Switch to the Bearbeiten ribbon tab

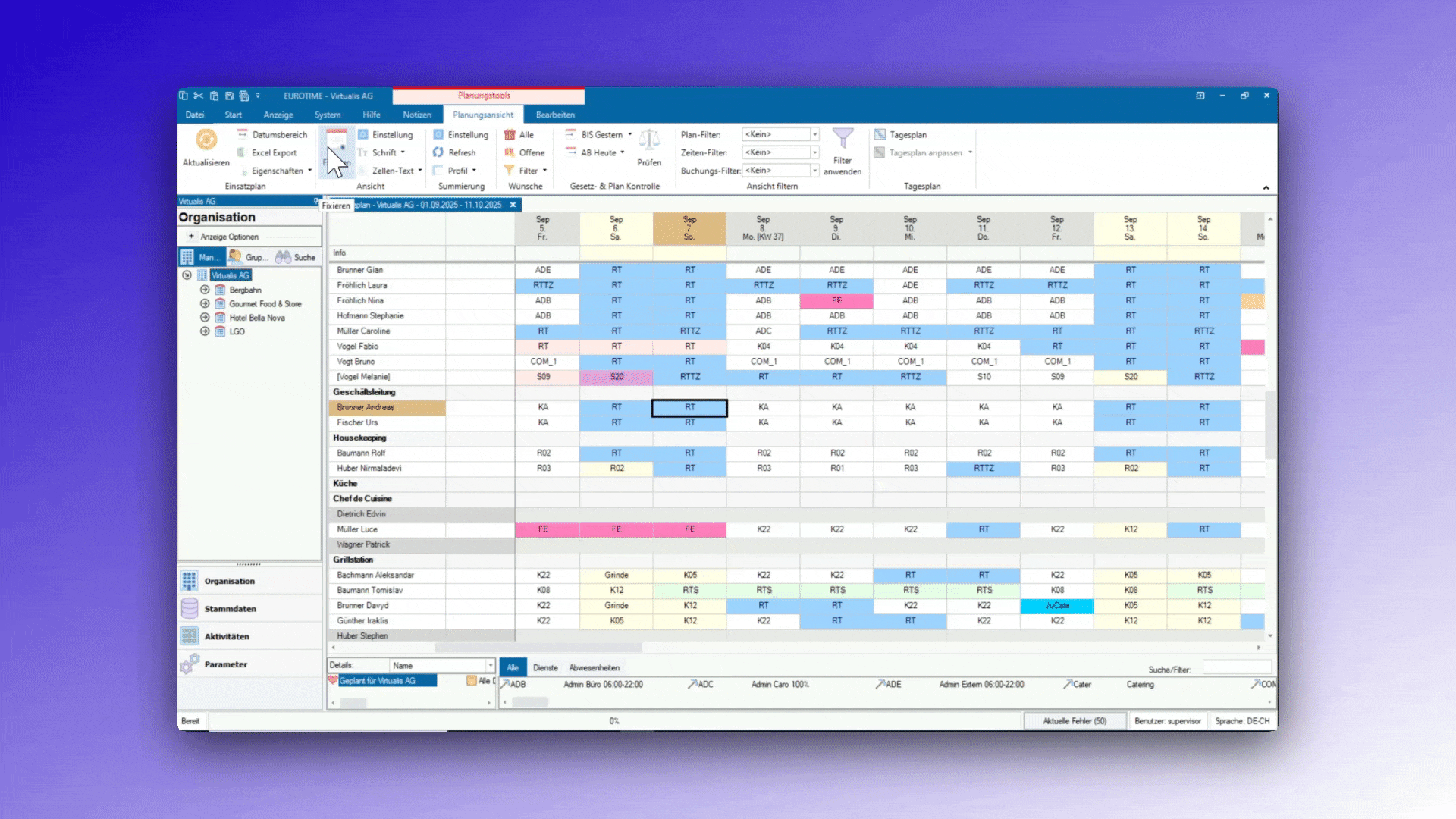555,115
